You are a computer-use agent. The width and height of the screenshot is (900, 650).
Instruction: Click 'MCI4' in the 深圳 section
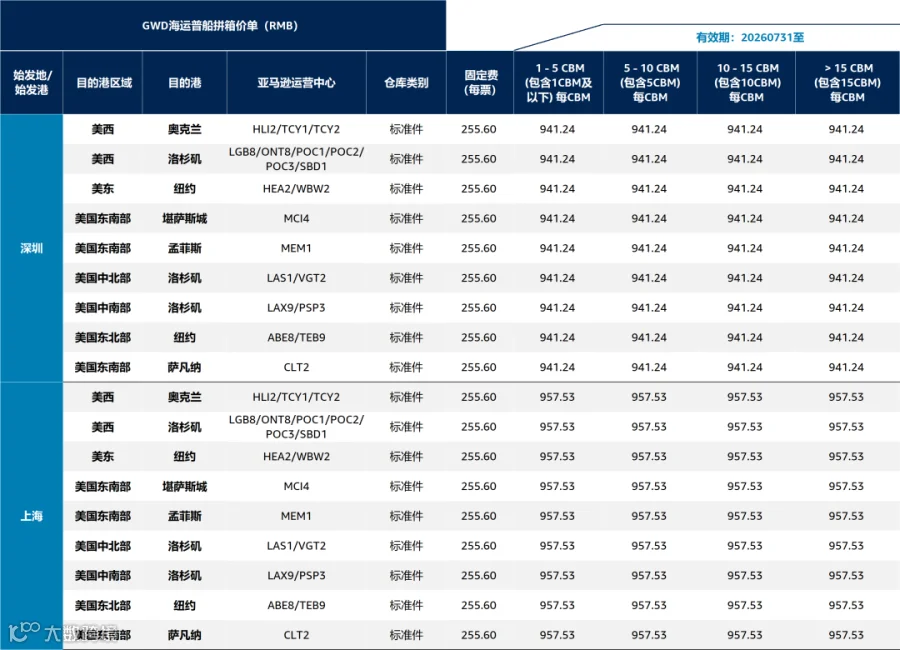pos(296,219)
